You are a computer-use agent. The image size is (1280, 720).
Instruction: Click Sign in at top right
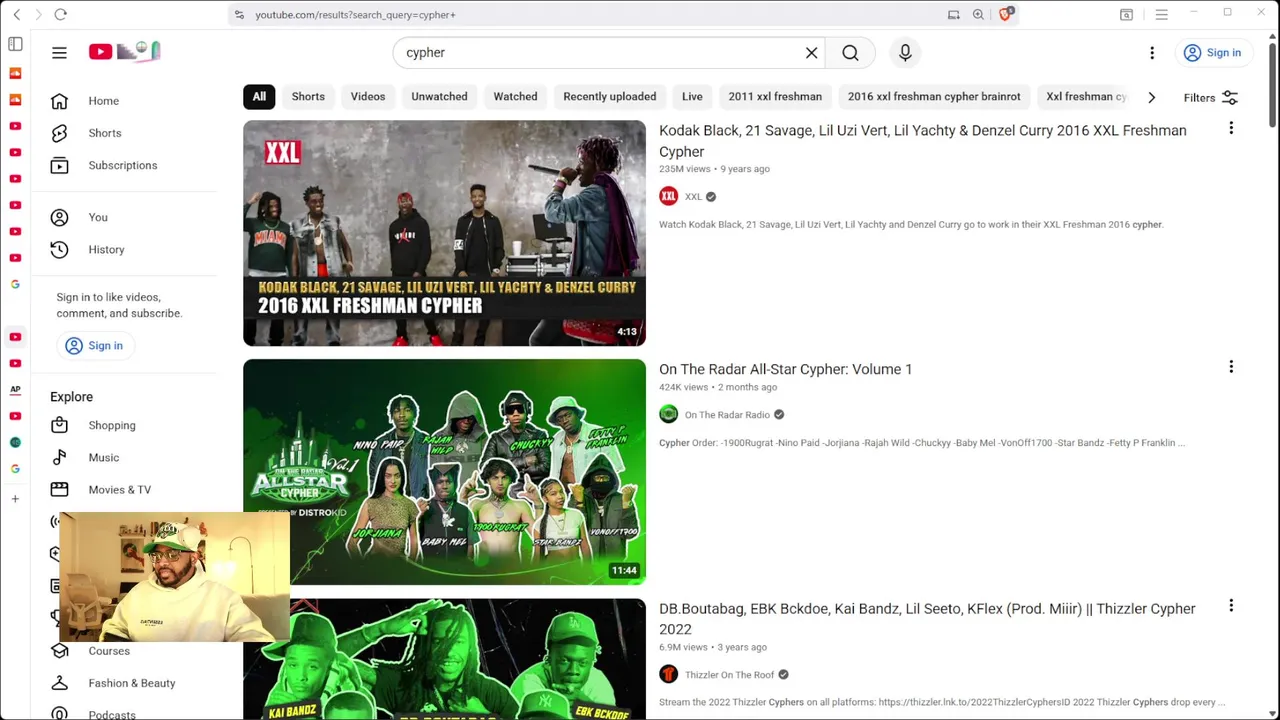click(x=1212, y=52)
